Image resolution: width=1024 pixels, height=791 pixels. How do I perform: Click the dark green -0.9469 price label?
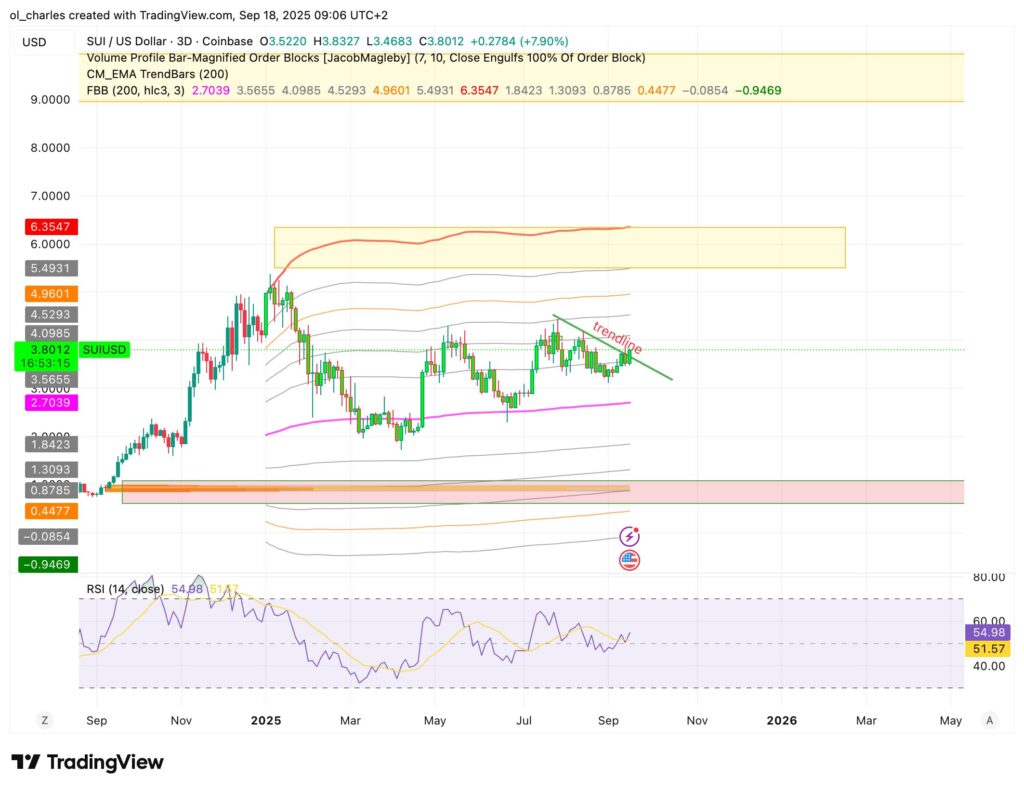46,565
